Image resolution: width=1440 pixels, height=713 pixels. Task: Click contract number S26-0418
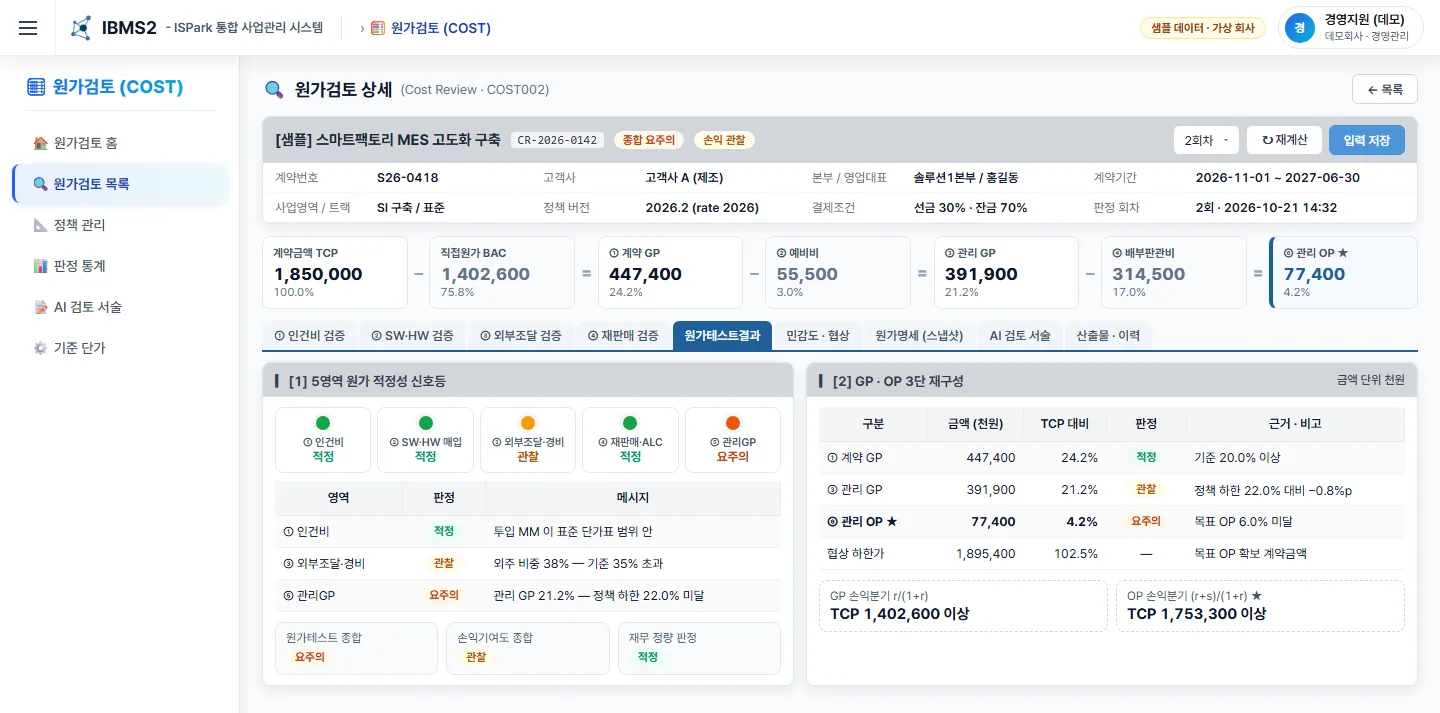point(407,178)
